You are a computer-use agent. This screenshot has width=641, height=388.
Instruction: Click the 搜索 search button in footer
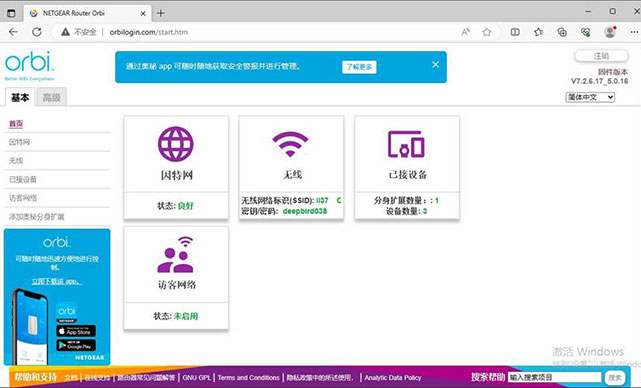coord(615,377)
